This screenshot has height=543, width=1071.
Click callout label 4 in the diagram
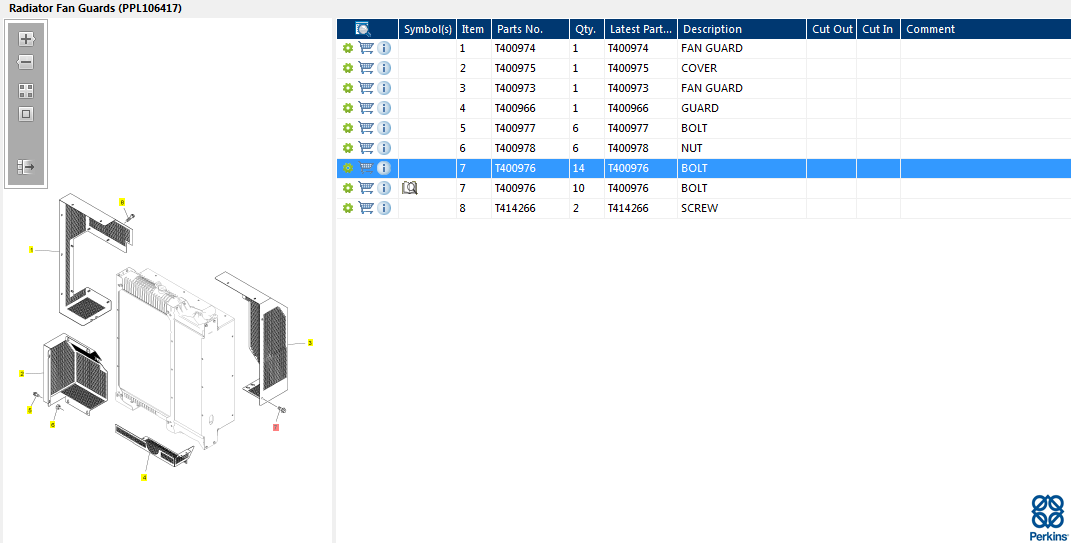pos(144,478)
